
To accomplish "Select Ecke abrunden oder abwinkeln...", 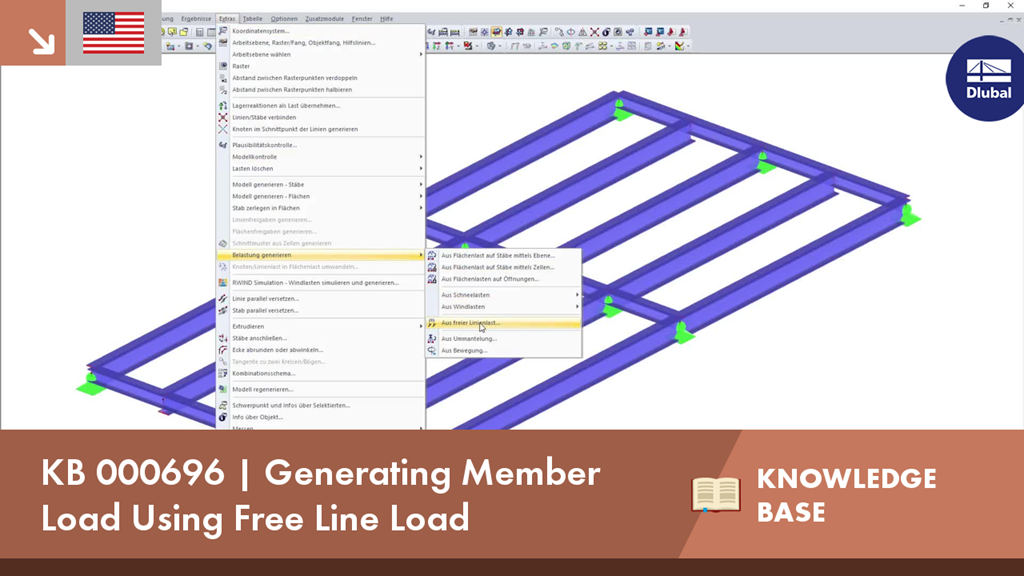I will [x=320, y=350].
